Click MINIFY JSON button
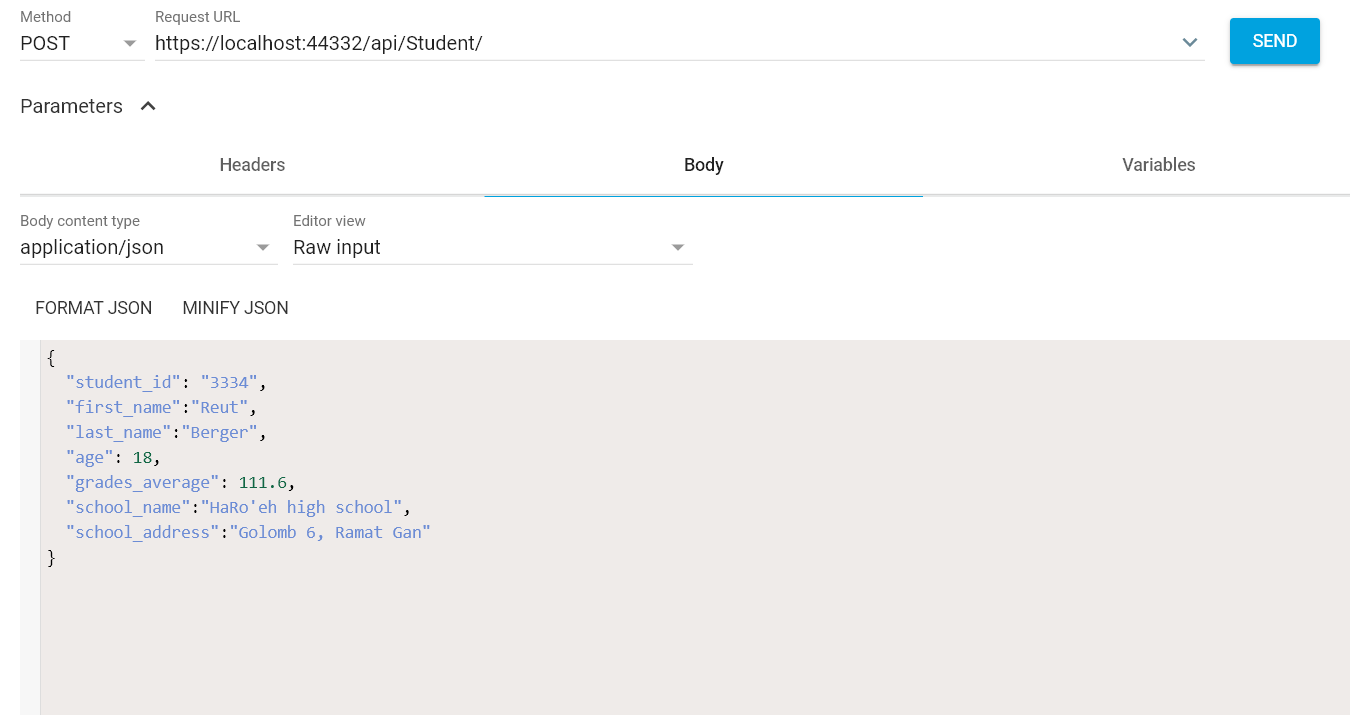 pyautogui.click(x=235, y=308)
